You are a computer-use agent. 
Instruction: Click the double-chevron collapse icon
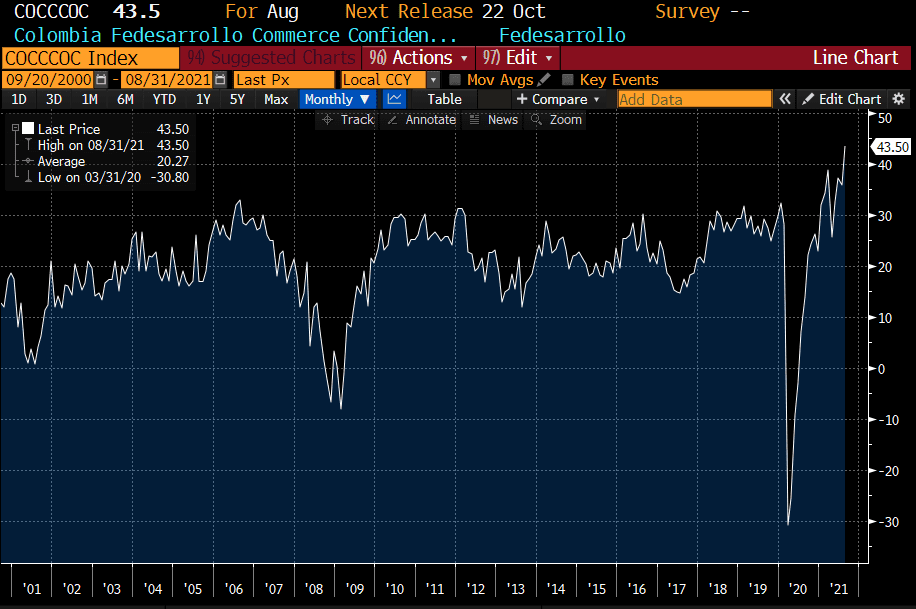pyautogui.click(x=786, y=99)
